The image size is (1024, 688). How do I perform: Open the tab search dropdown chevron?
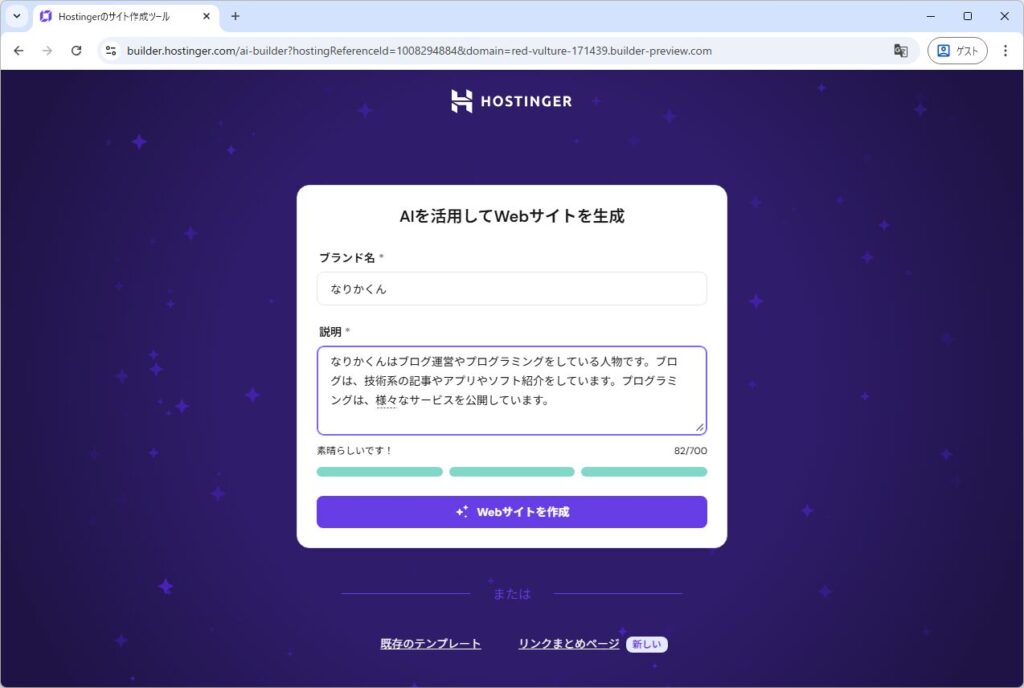pyautogui.click(x=17, y=16)
